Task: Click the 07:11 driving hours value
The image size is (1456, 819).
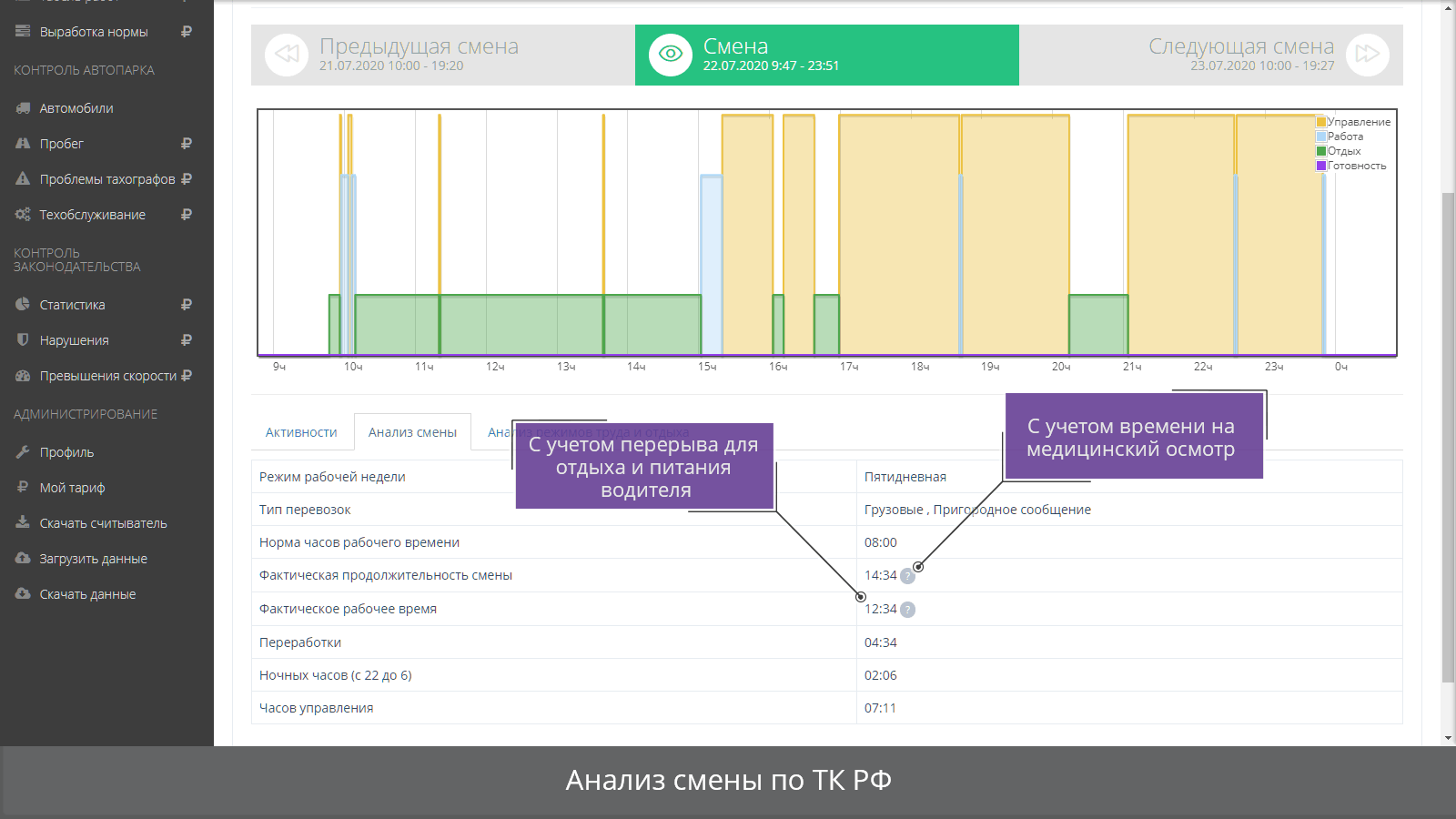Action: point(881,708)
